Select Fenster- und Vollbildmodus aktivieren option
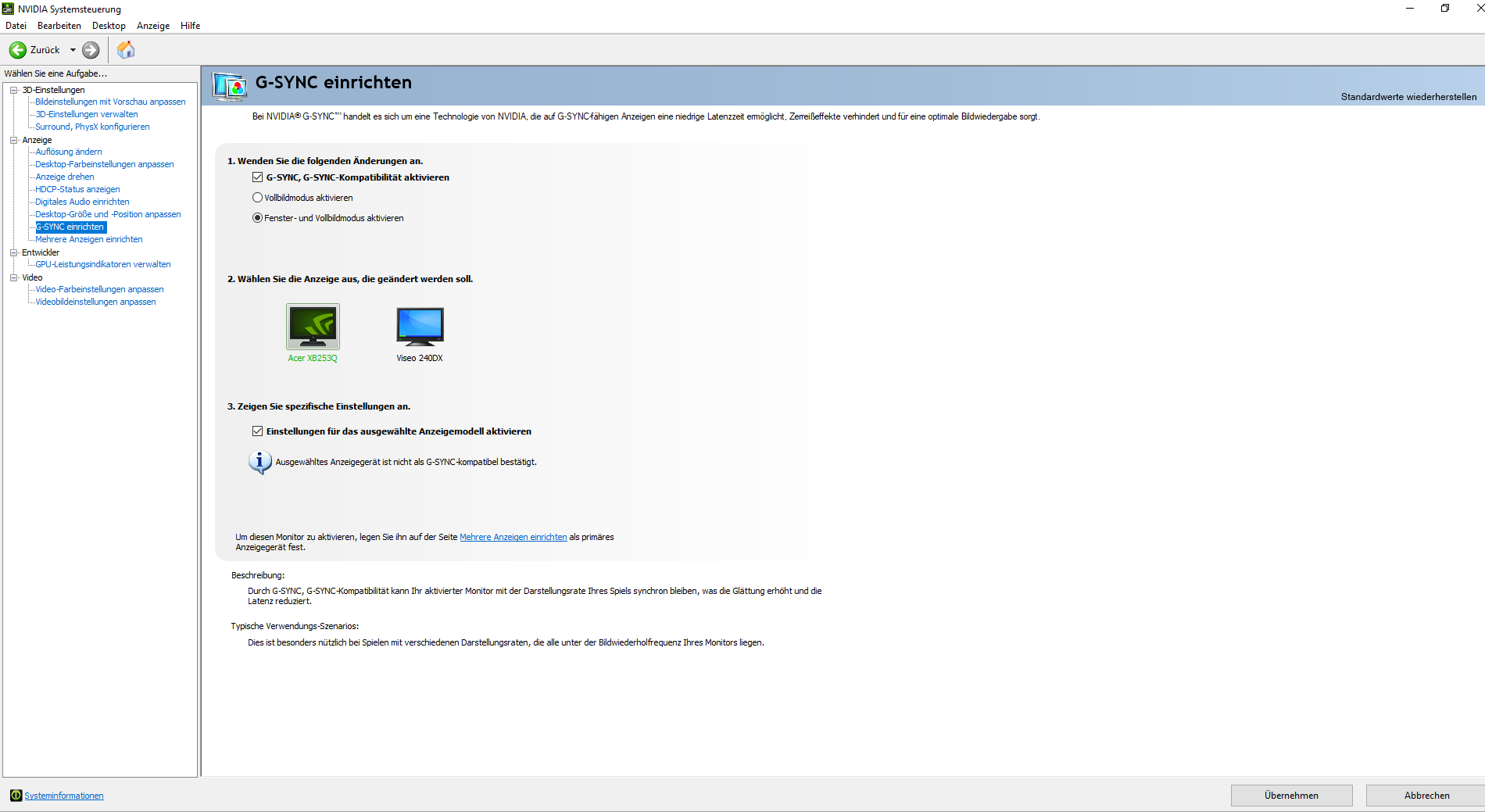The image size is (1485, 812). point(257,218)
